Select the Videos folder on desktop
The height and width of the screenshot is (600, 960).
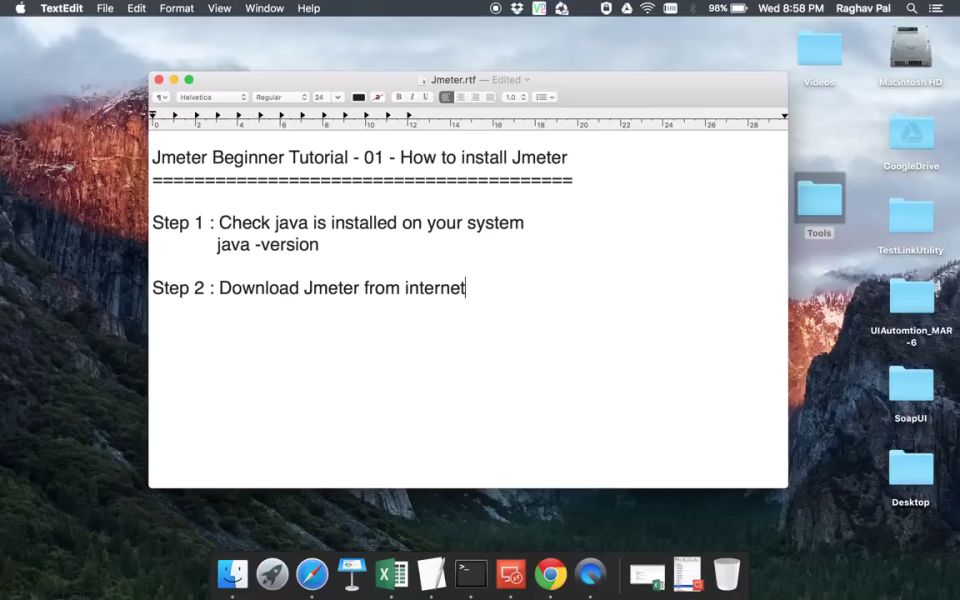tap(819, 49)
